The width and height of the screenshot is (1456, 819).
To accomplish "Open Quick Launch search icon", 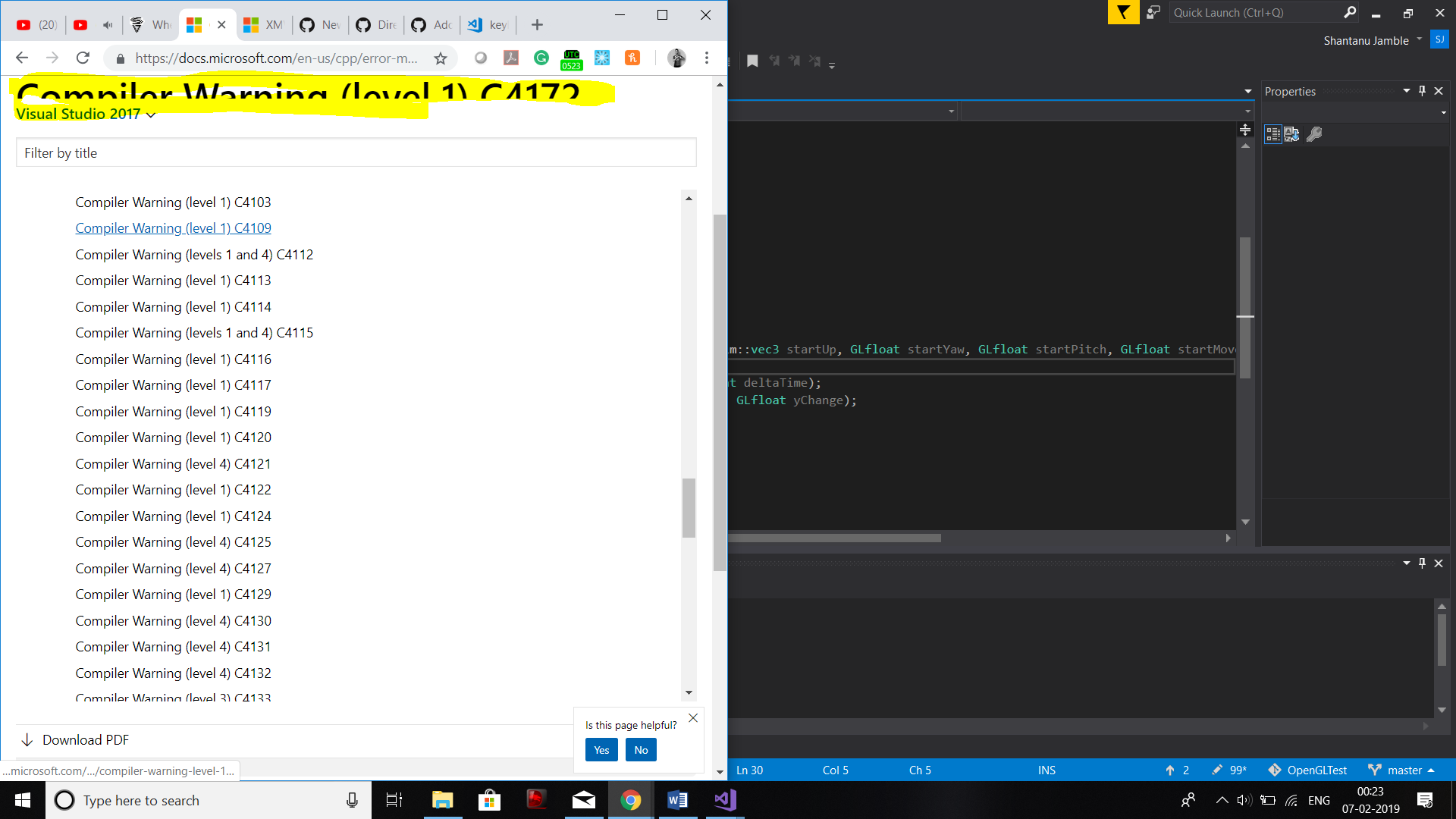I will tap(1350, 12).
